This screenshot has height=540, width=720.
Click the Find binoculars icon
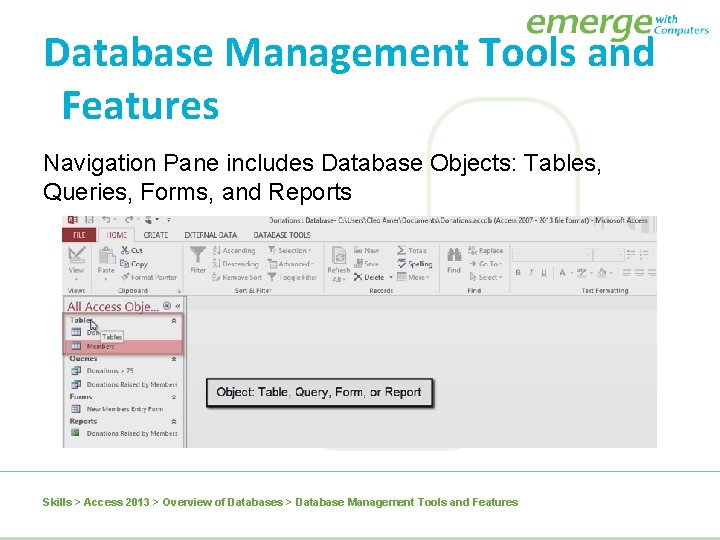454,254
